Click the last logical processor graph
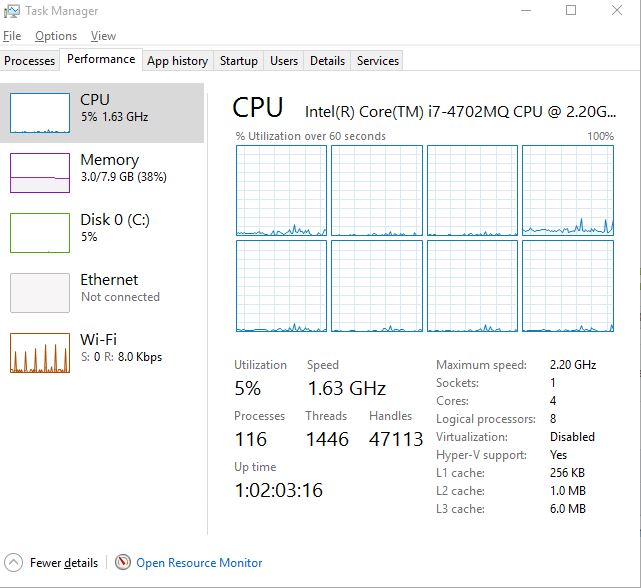This screenshot has height=588, width=641. pyautogui.click(x=568, y=285)
